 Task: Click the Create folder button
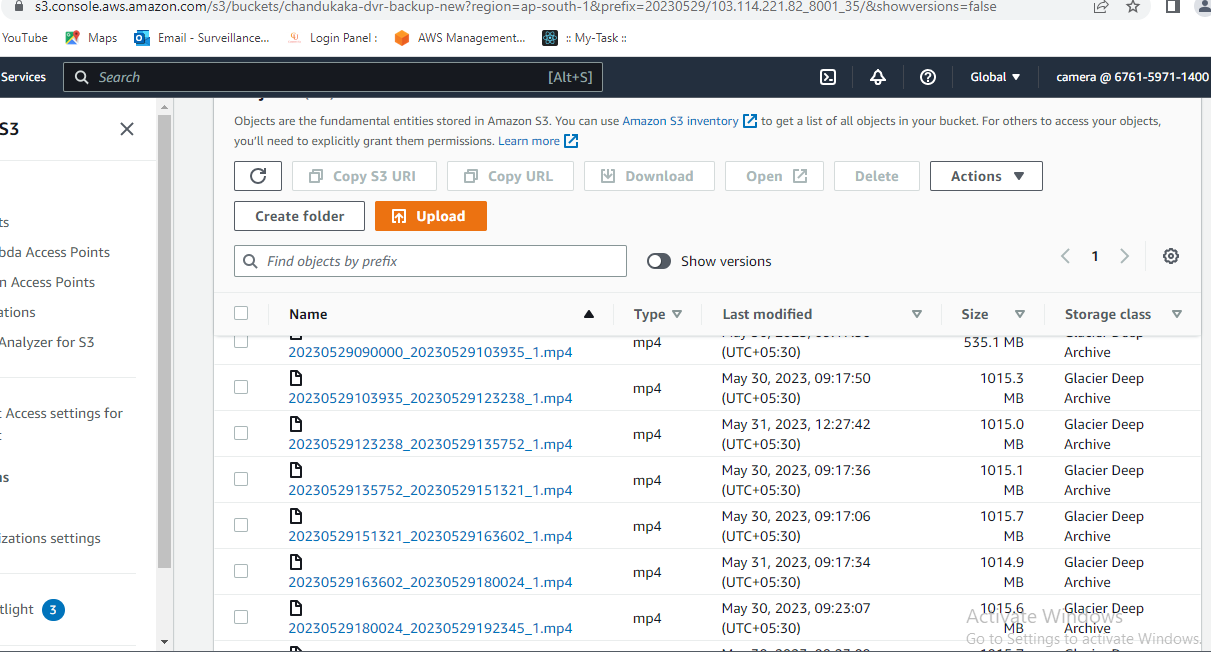[x=299, y=216]
